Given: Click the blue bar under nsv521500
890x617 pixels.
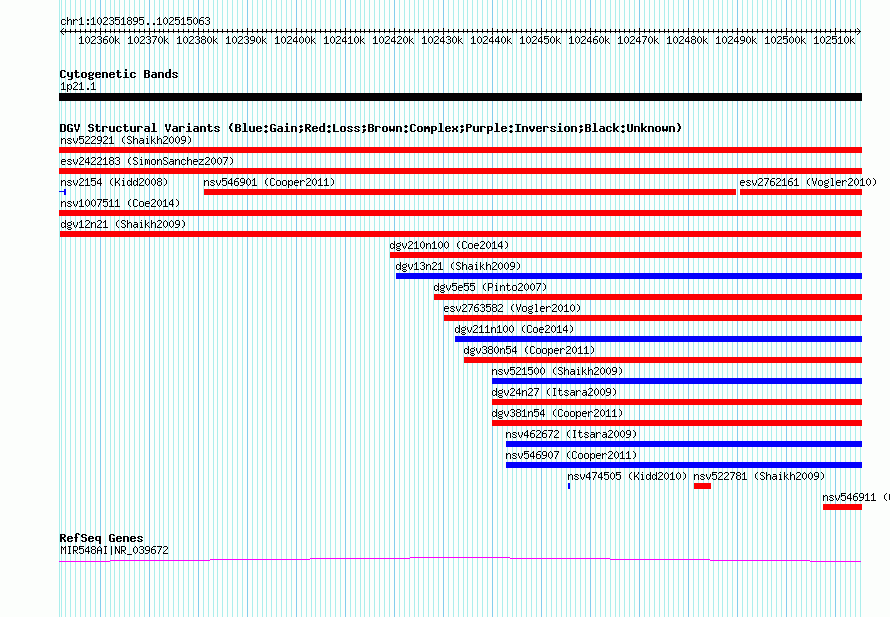Looking at the screenshot, I should (677, 381).
